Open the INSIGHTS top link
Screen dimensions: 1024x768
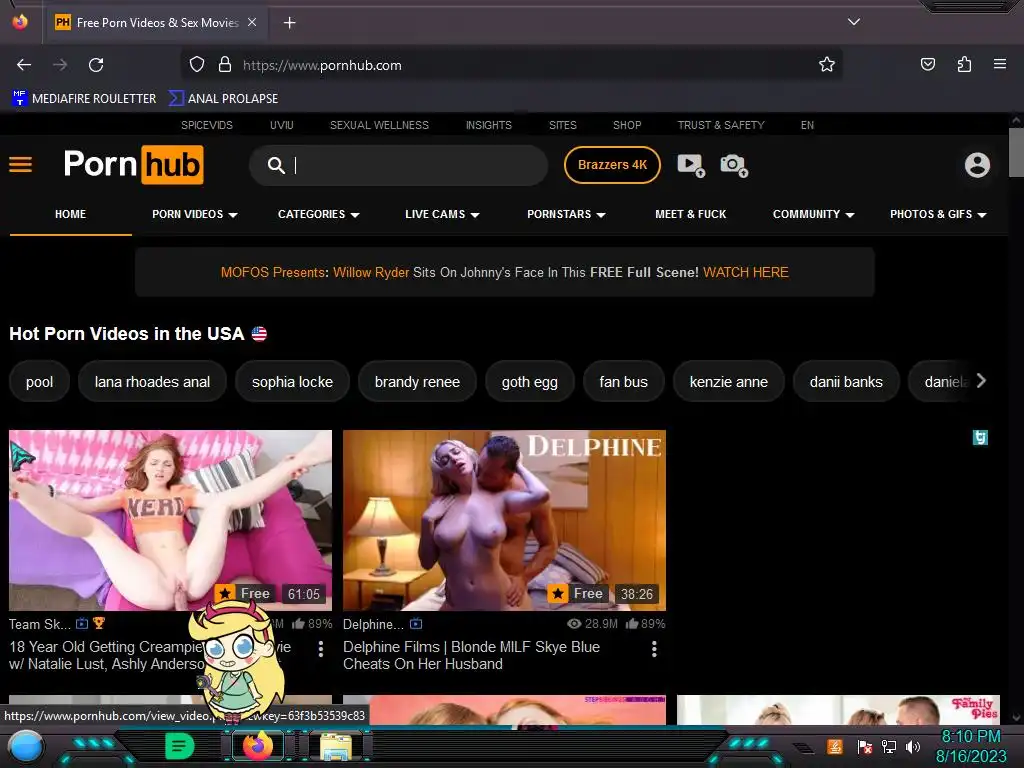click(x=488, y=125)
